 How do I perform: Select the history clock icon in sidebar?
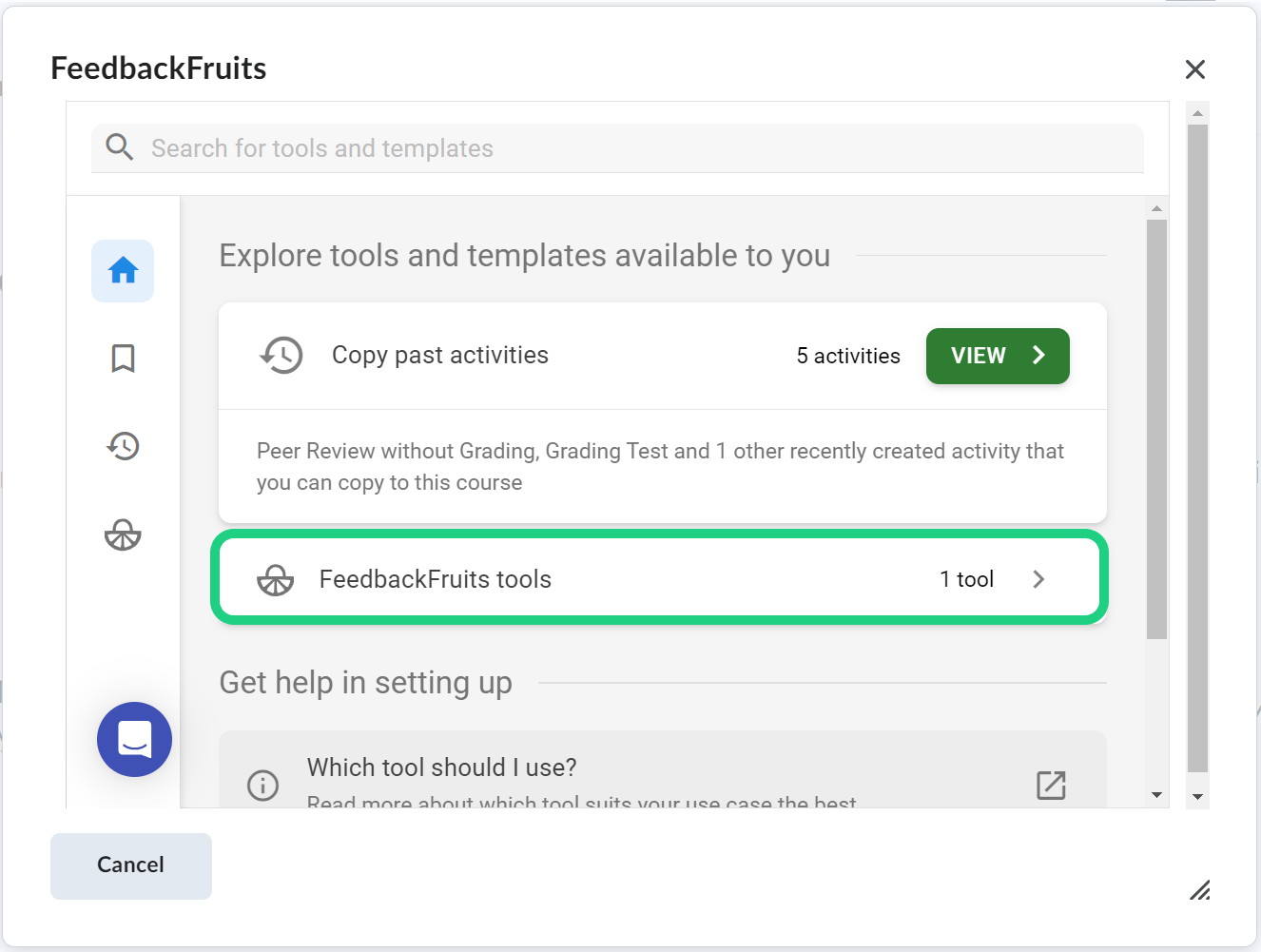pos(123,446)
